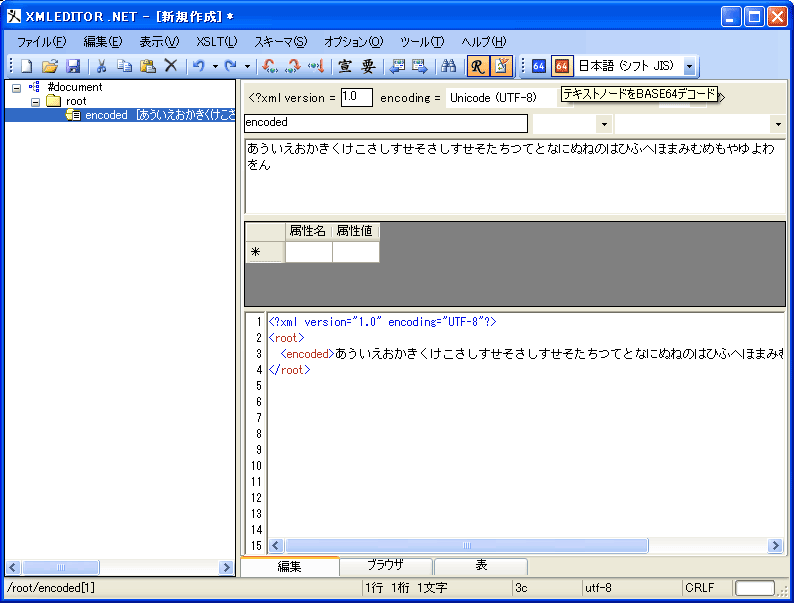
Task: Collapse the root tree node
Action: click(x=35, y=102)
